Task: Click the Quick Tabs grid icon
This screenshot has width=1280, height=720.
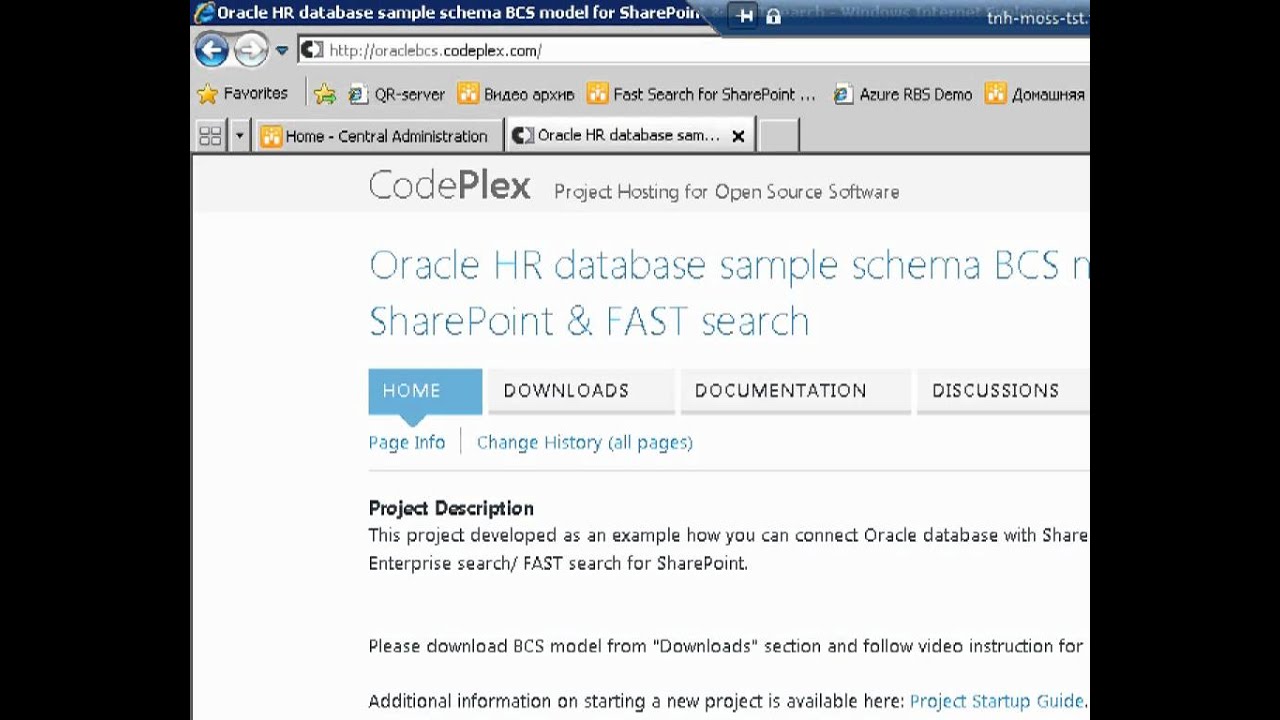Action: tap(210, 136)
